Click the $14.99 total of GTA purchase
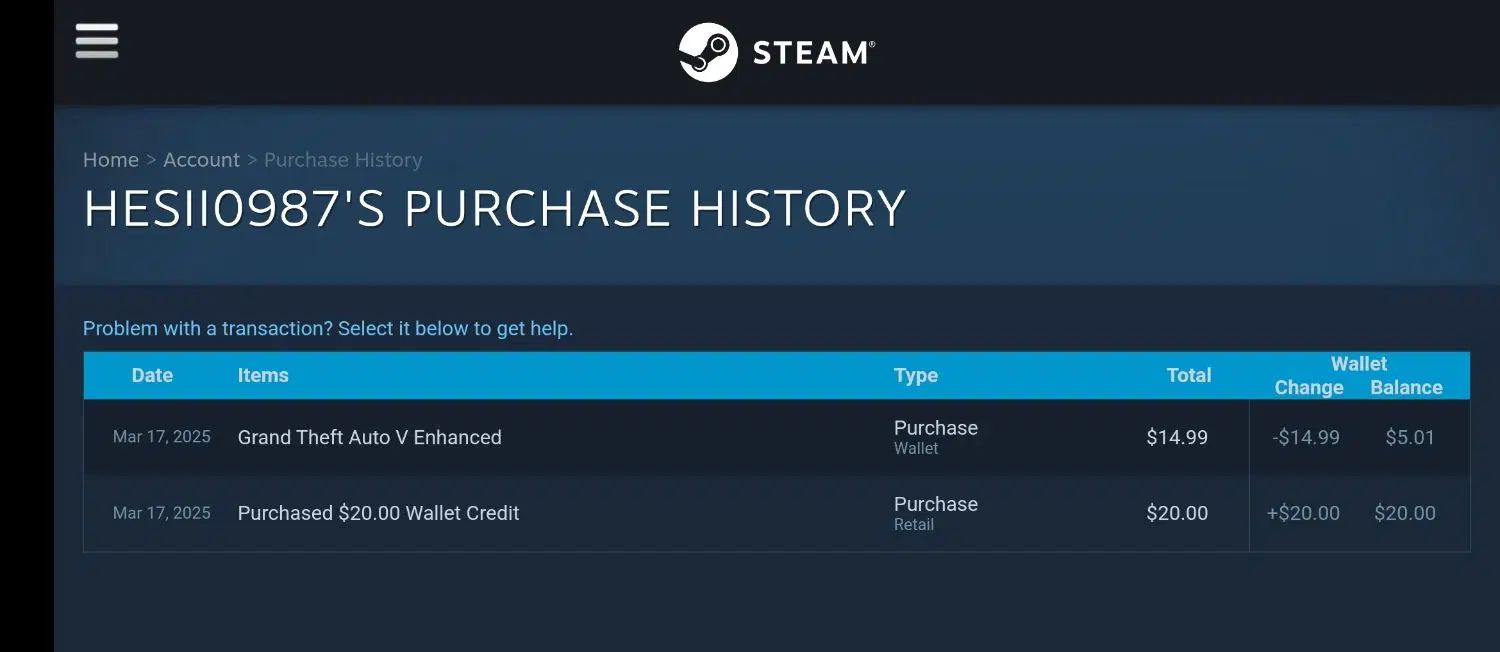Screen dimensions: 1500x652 [1177, 437]
